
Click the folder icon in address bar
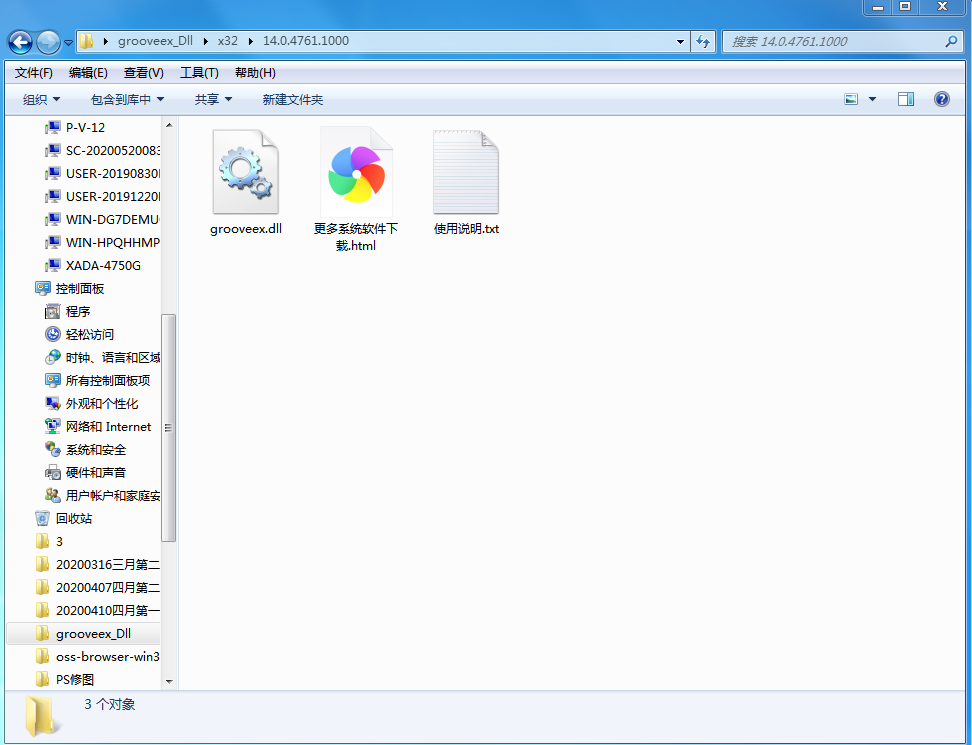[87, 41]
